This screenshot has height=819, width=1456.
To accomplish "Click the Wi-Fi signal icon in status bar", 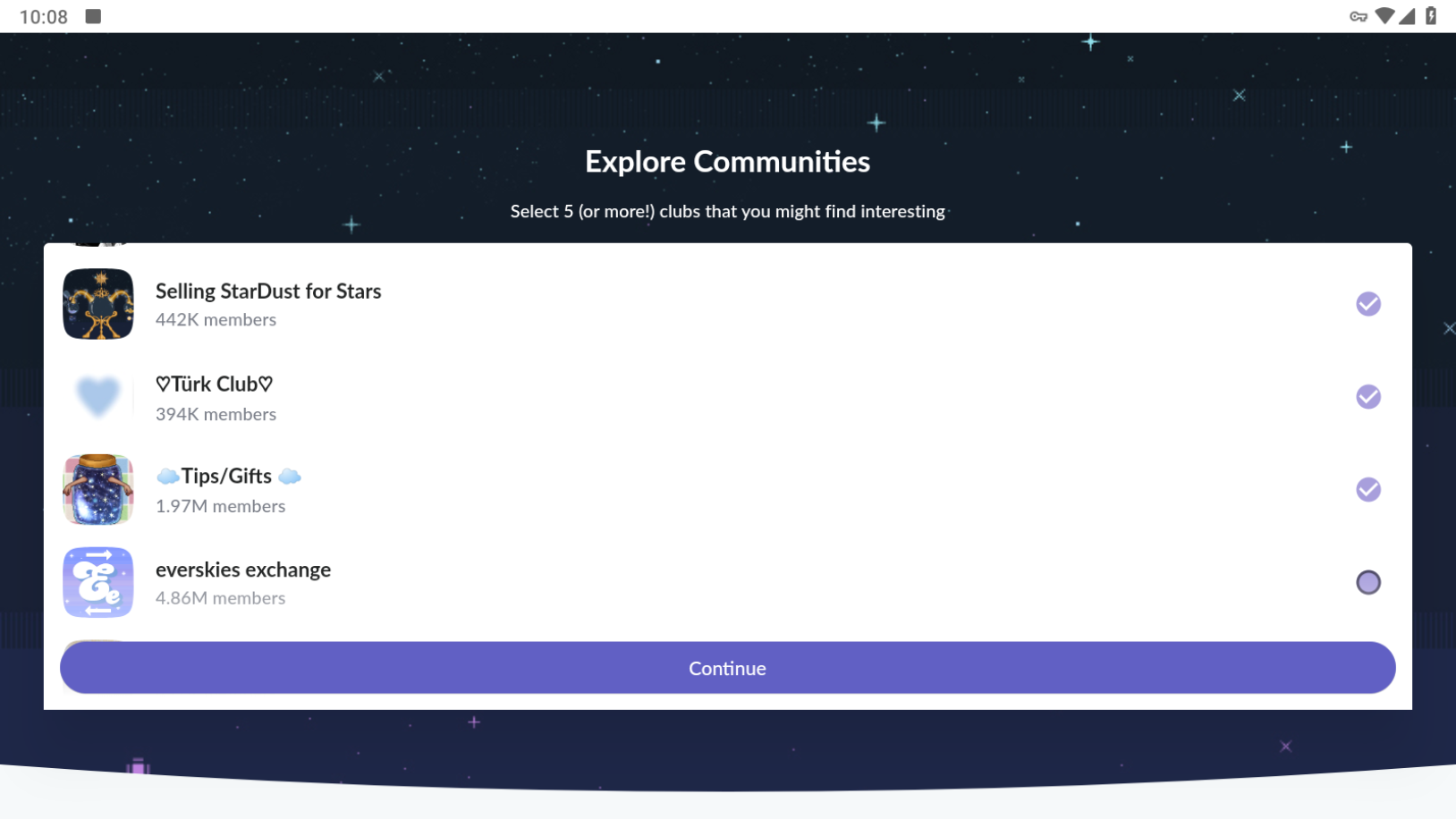I will 1384,16.
